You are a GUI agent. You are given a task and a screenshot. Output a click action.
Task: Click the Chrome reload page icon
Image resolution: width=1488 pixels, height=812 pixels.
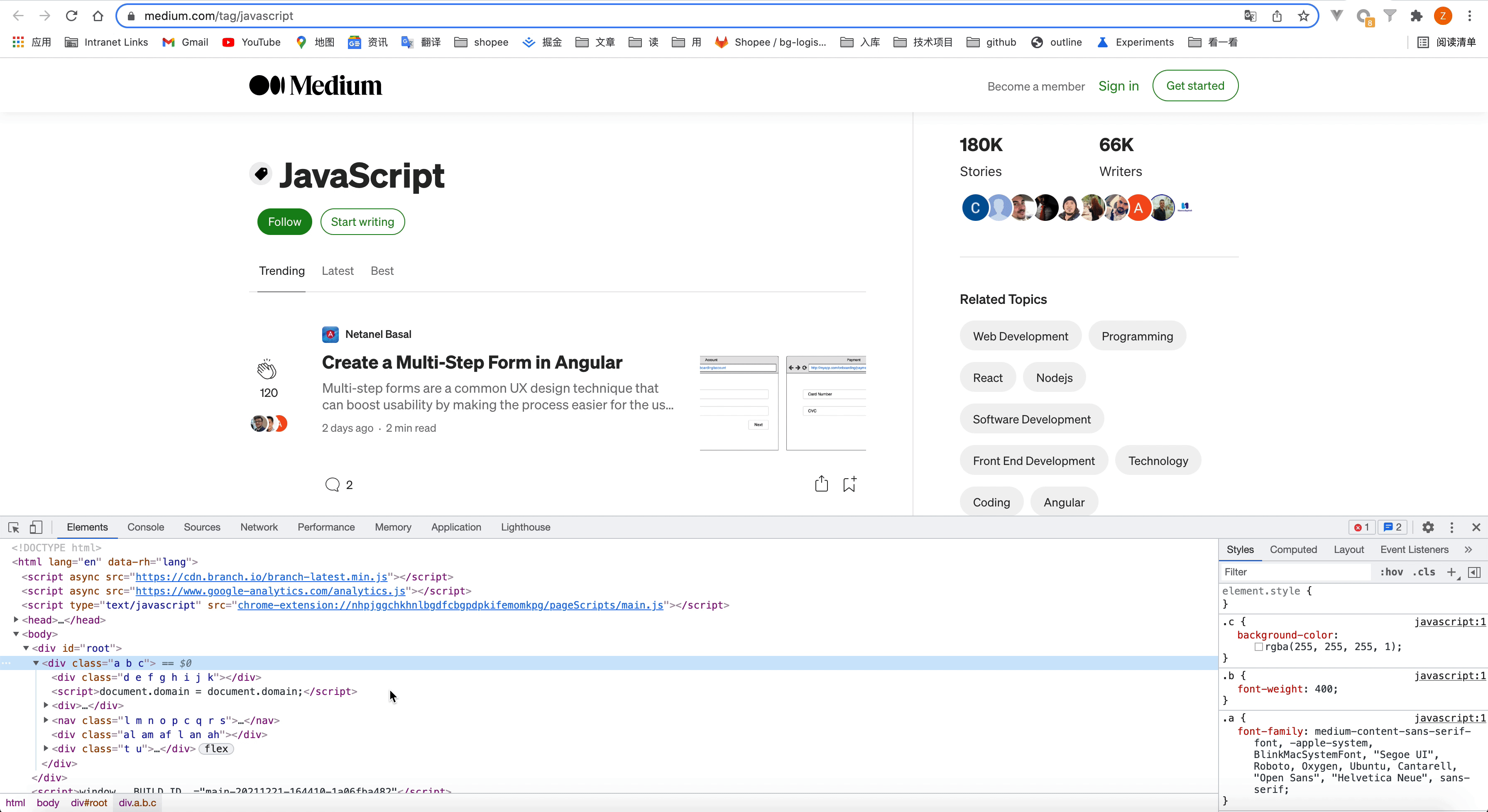click(x=71, y=16)
